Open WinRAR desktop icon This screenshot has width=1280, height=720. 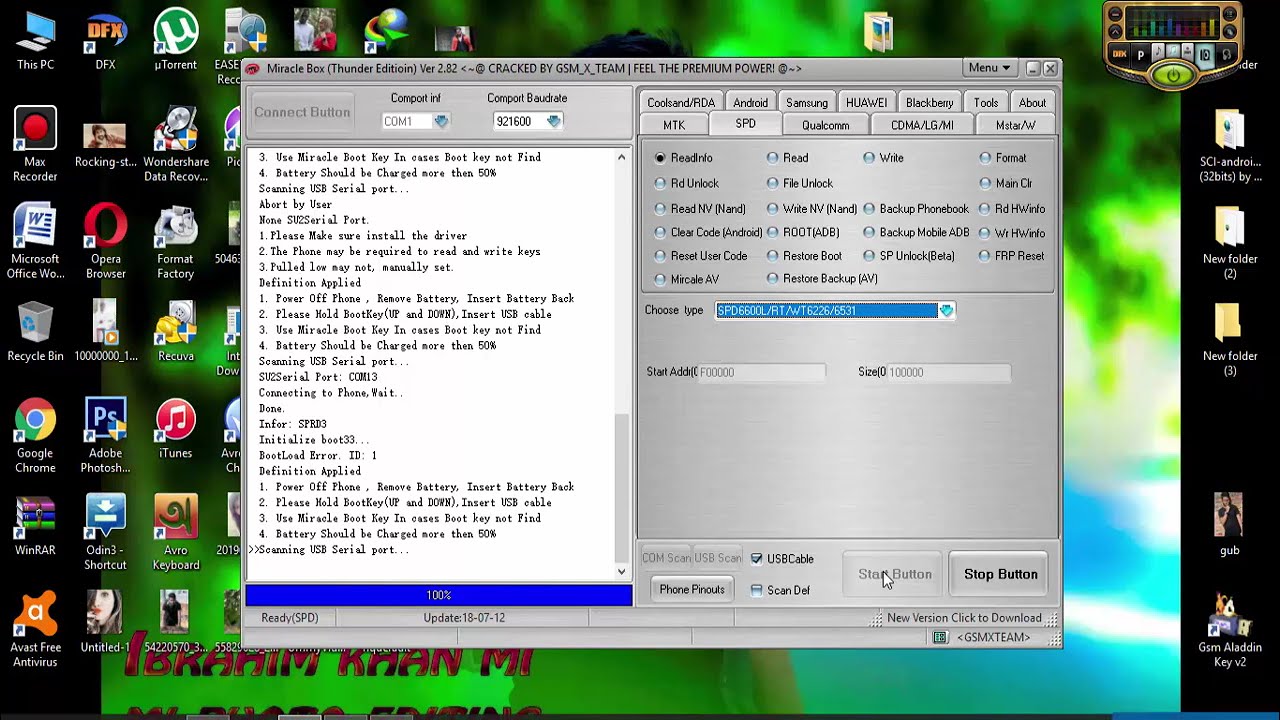click(x=35, y=527)
